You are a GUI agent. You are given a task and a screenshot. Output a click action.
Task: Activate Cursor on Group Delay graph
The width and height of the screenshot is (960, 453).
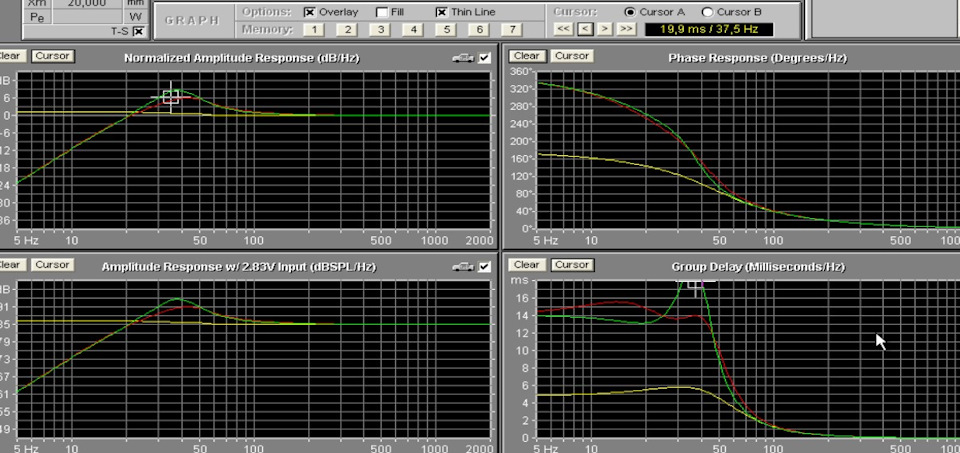pyautogui.click(x=572, y=264)
